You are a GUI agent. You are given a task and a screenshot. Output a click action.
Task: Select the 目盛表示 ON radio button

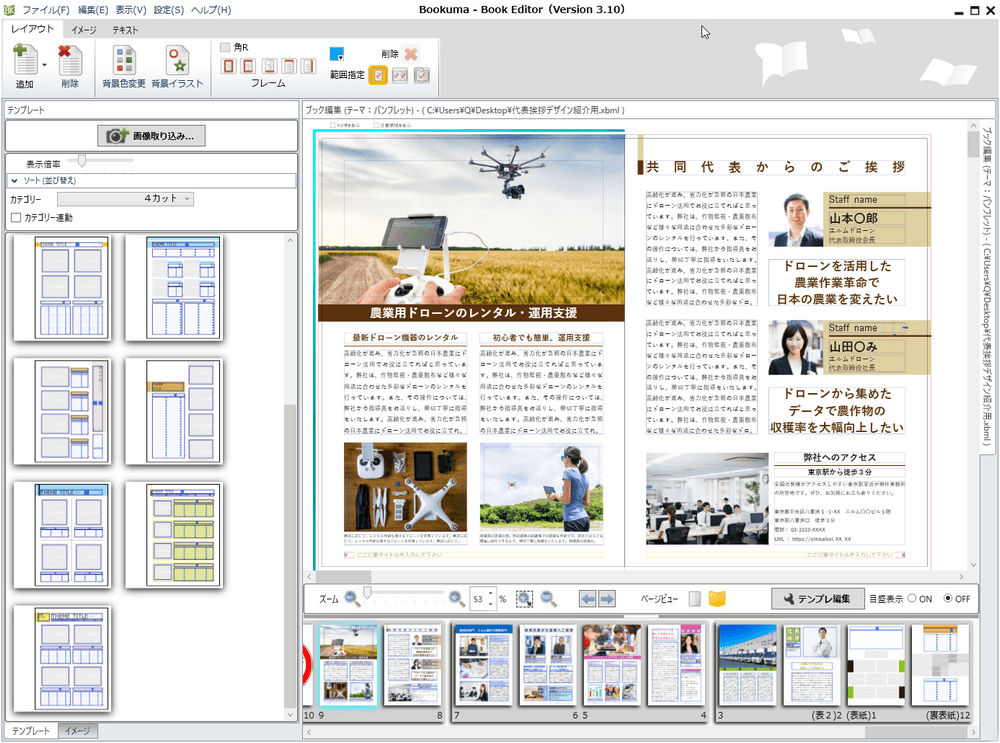(x=913, y=599)
